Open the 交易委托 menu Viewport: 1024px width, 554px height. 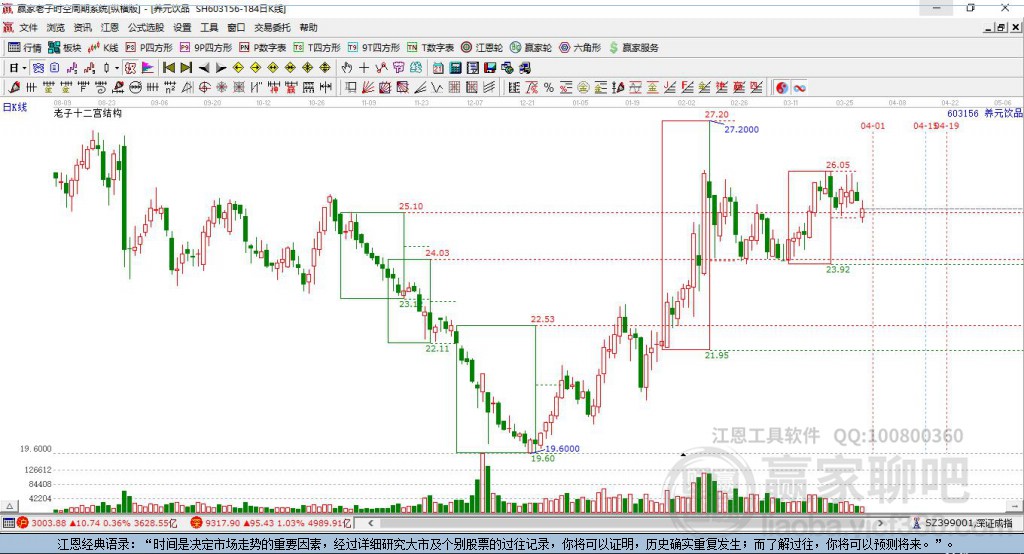pos(272,27)
